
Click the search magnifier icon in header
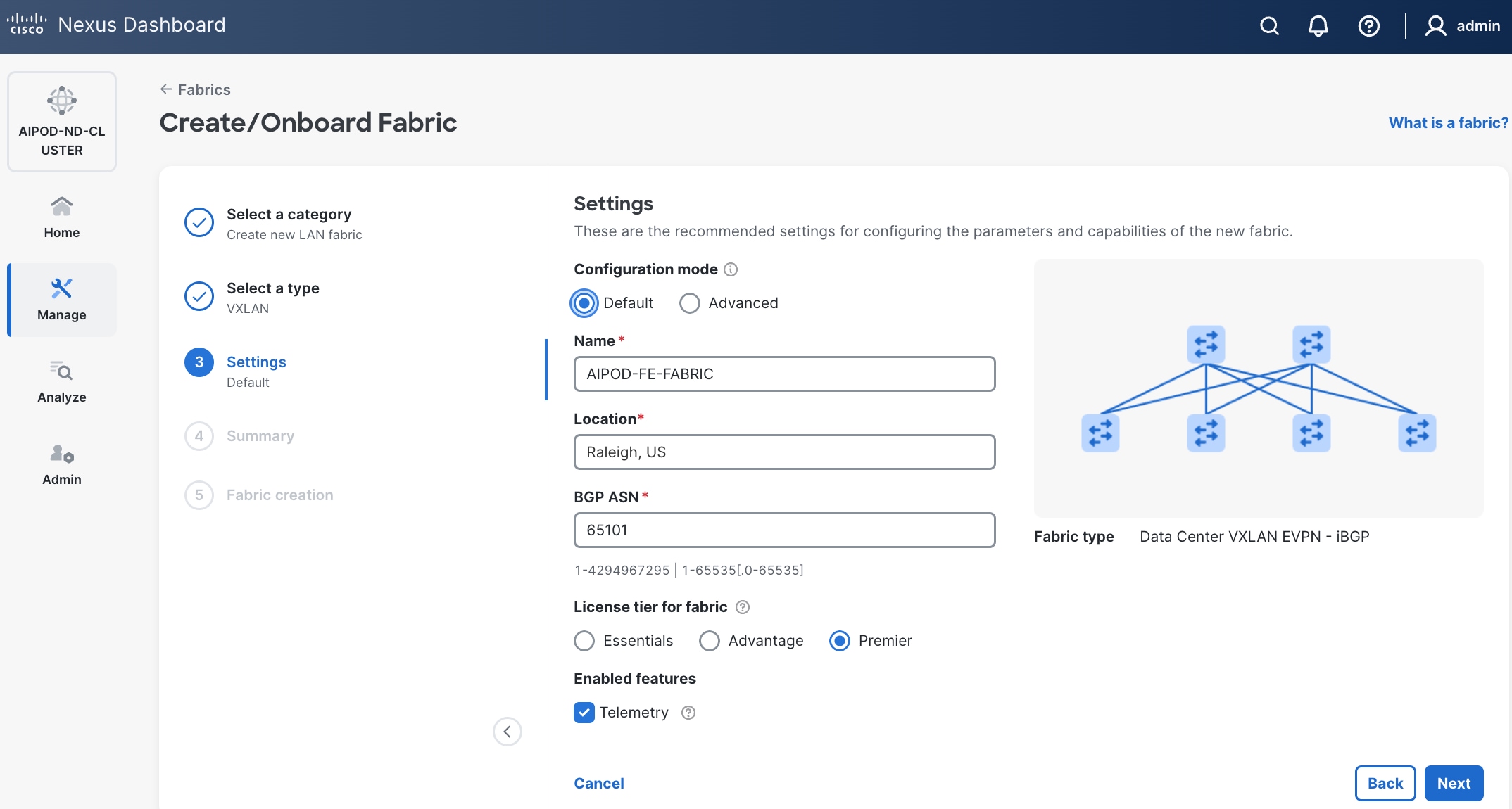(x=1269, y=26)
